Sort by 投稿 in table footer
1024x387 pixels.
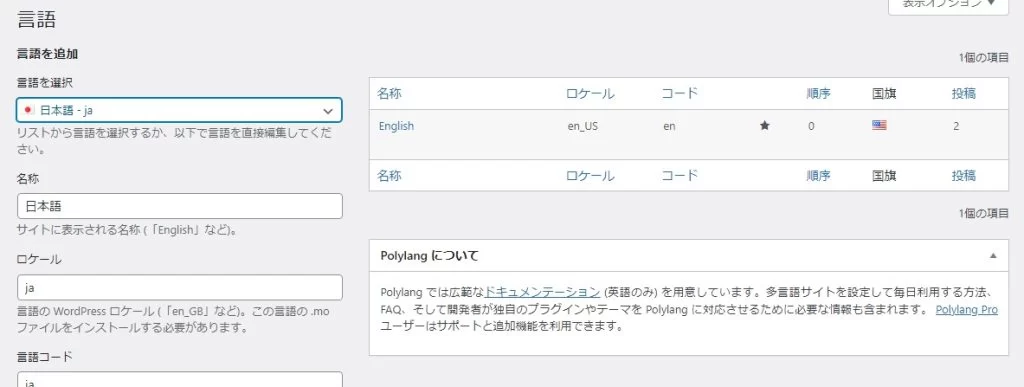click(x=964, y=176)
